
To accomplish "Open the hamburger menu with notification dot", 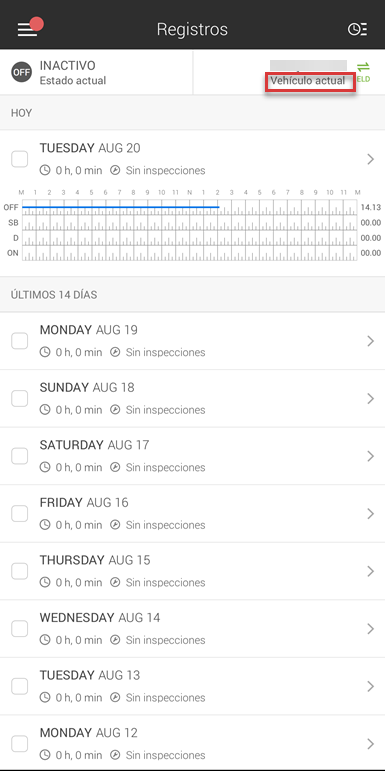I will pos(29,29).
